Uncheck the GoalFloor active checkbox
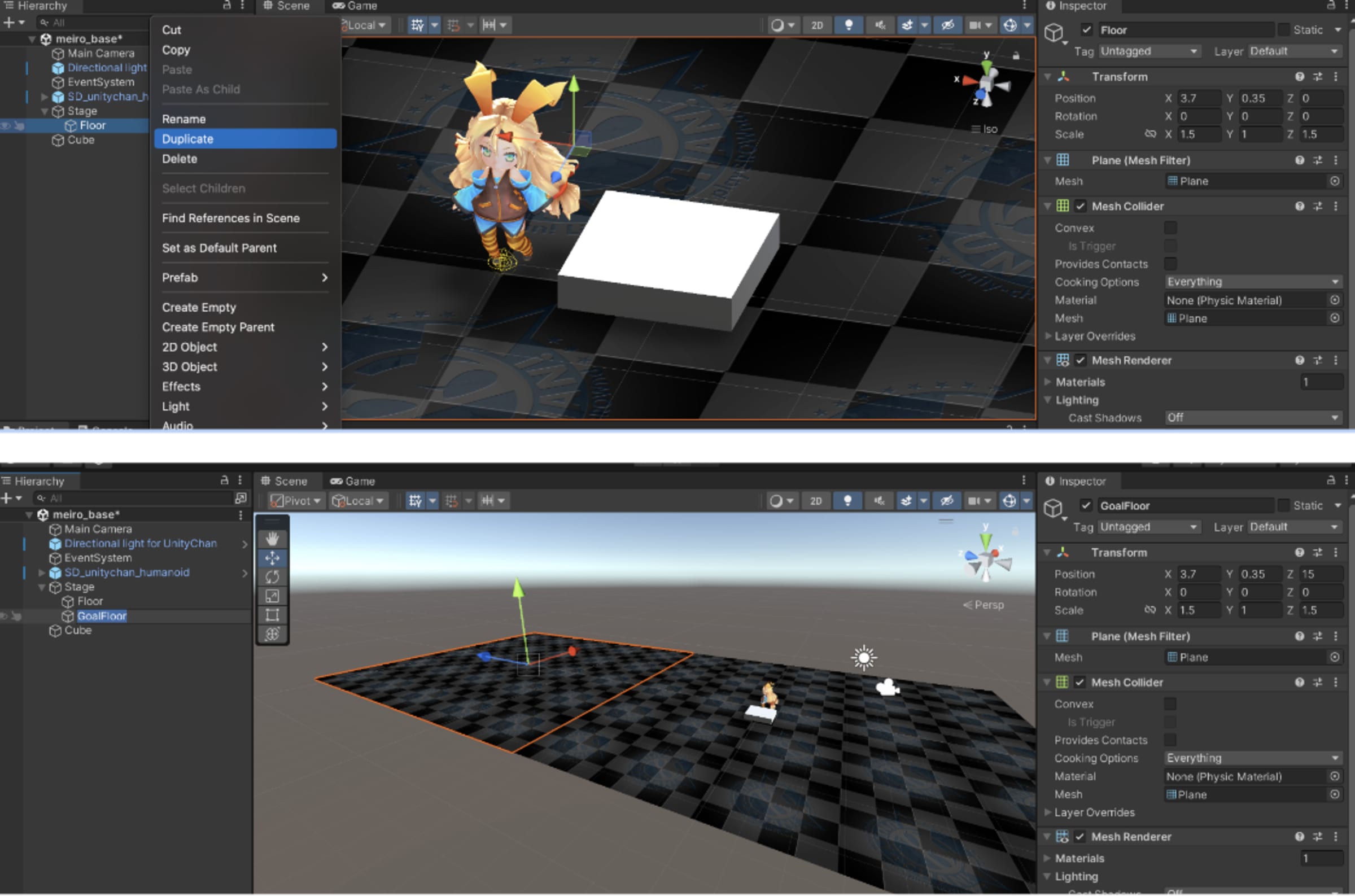The image size is (1355, 896). (1085, 505)
